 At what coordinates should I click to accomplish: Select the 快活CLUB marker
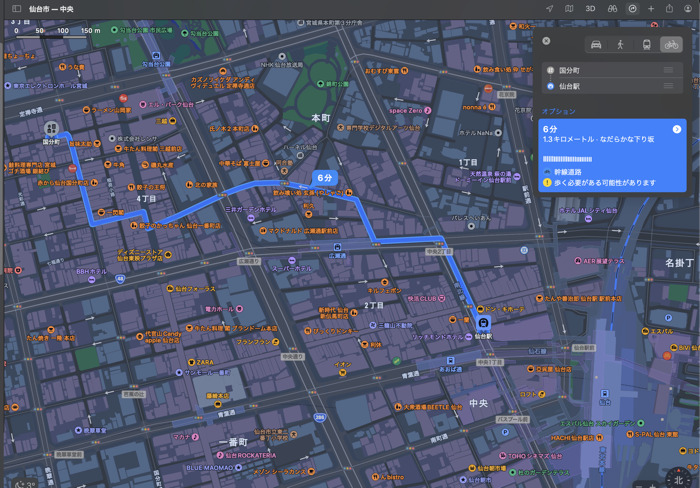pyautogui.click(x=442, y=298)
